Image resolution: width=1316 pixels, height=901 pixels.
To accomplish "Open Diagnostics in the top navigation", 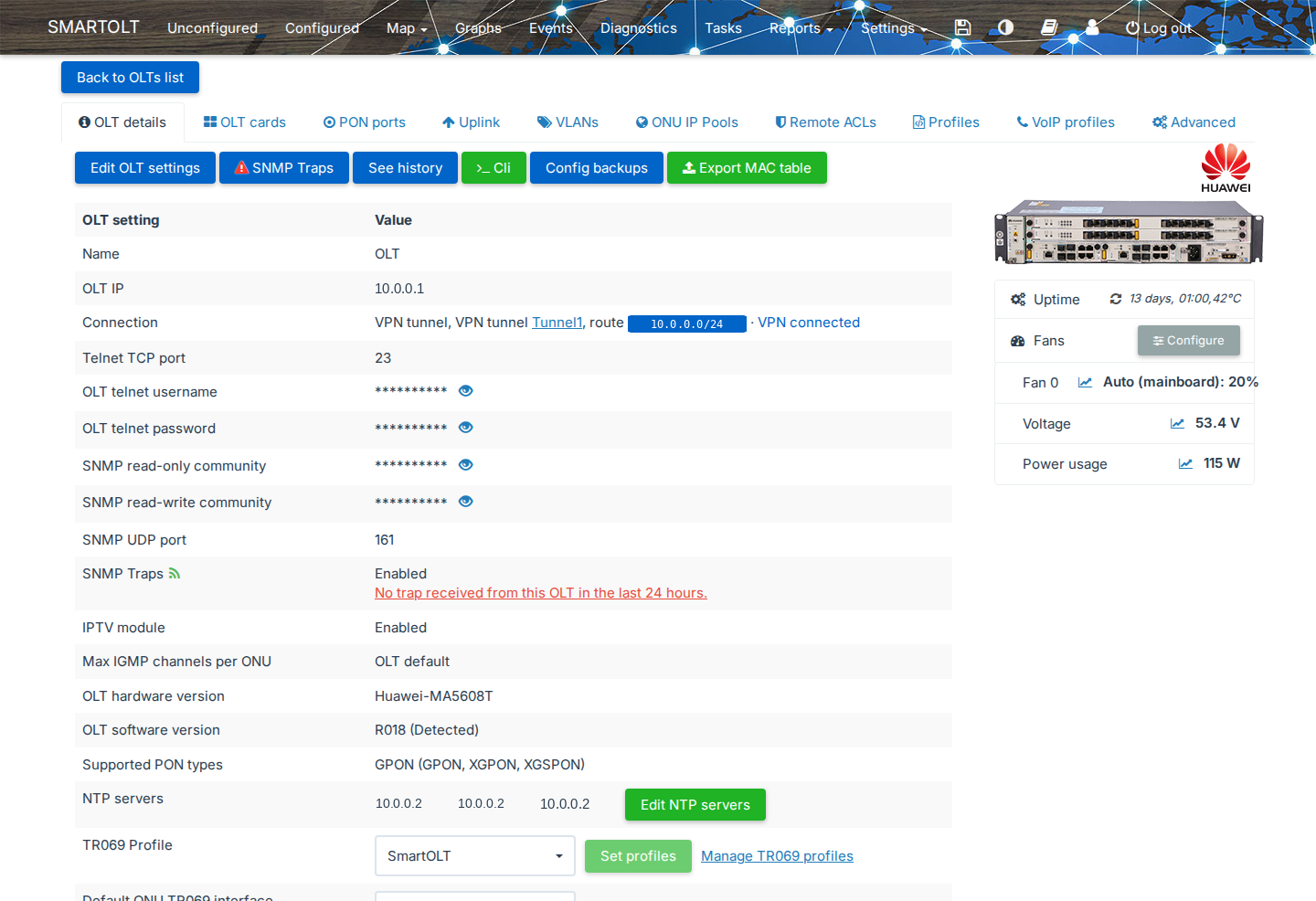I will point(639,28).
